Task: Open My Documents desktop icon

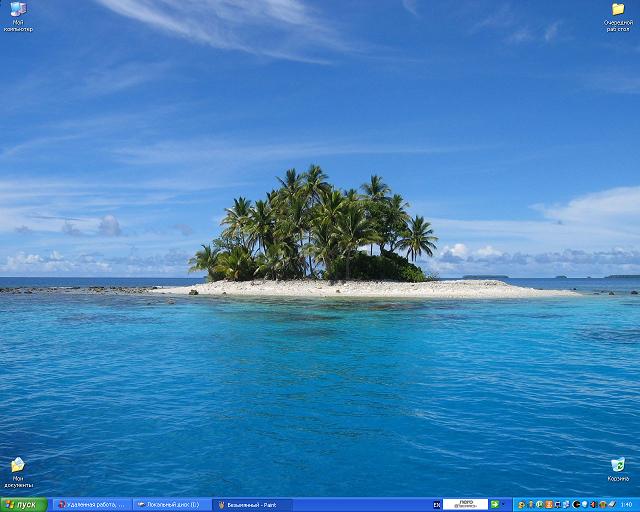Action: [18, 473]
